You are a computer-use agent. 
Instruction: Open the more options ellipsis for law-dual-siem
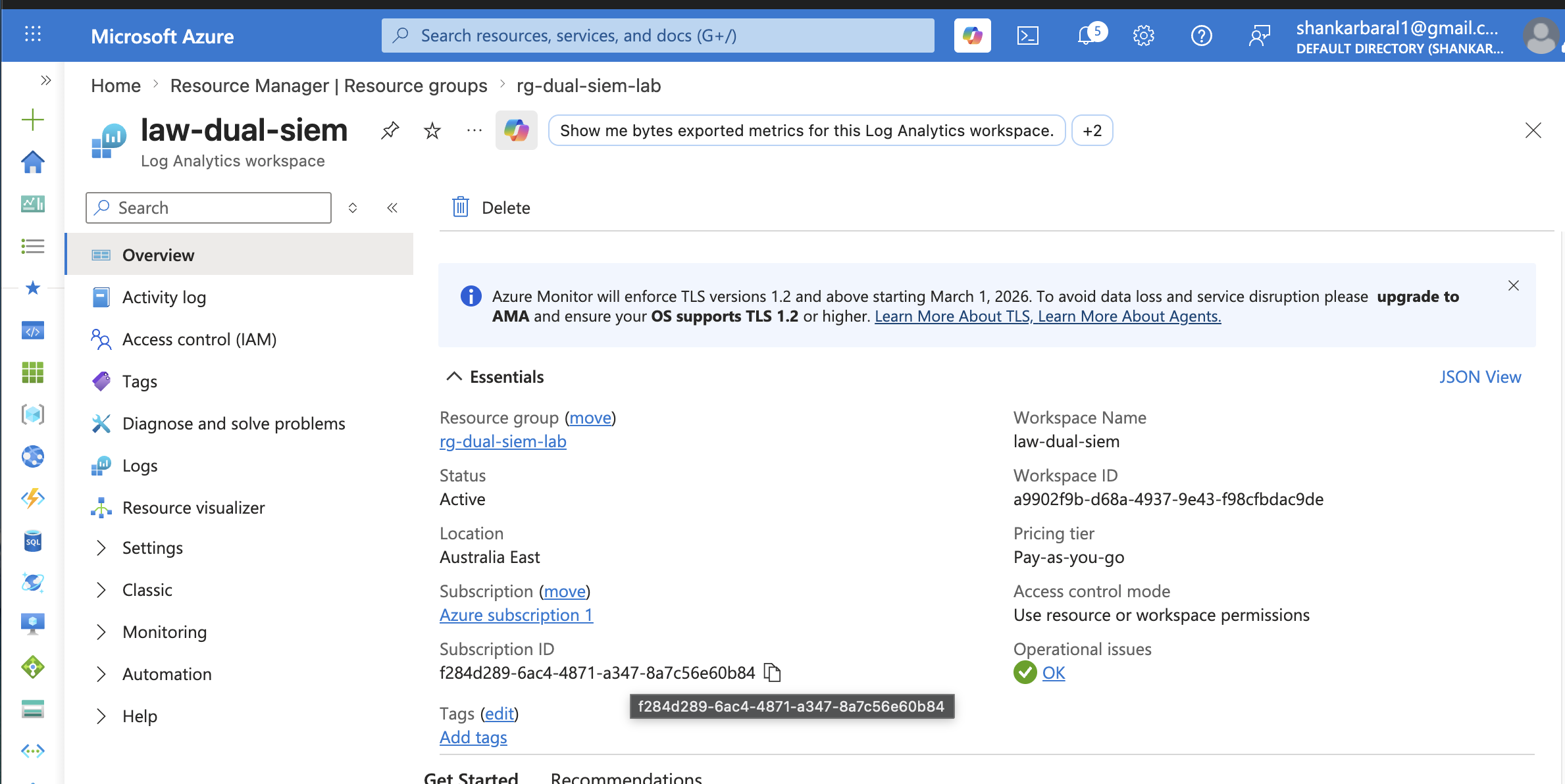point(474,131)
